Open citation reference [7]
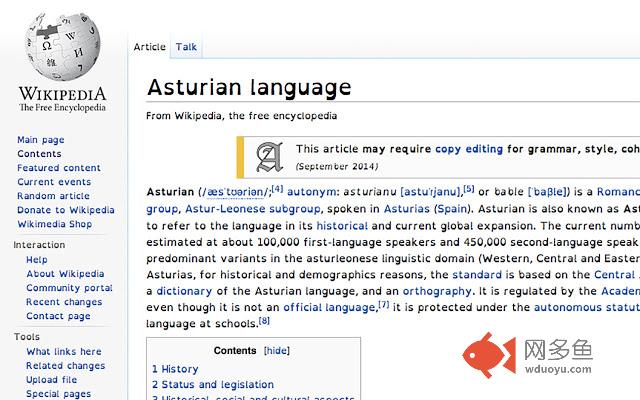 click(x=384, y=304)
